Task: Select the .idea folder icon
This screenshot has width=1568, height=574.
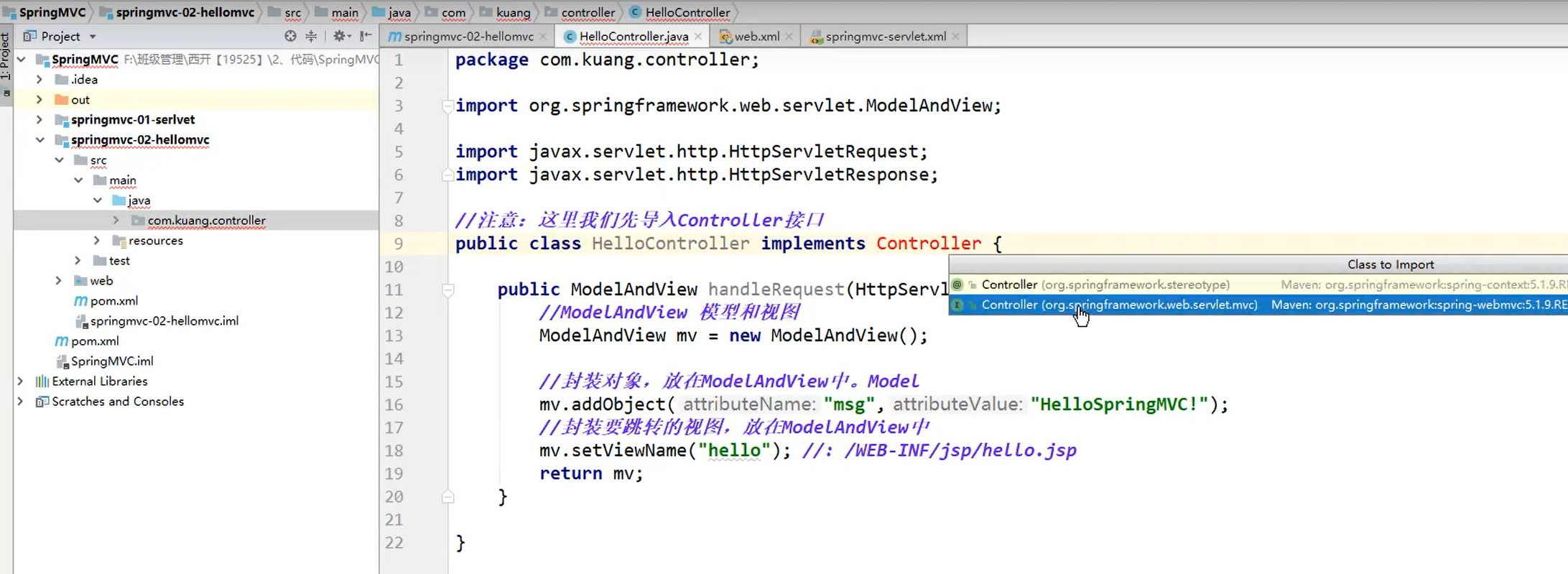Action: point(62,80)
